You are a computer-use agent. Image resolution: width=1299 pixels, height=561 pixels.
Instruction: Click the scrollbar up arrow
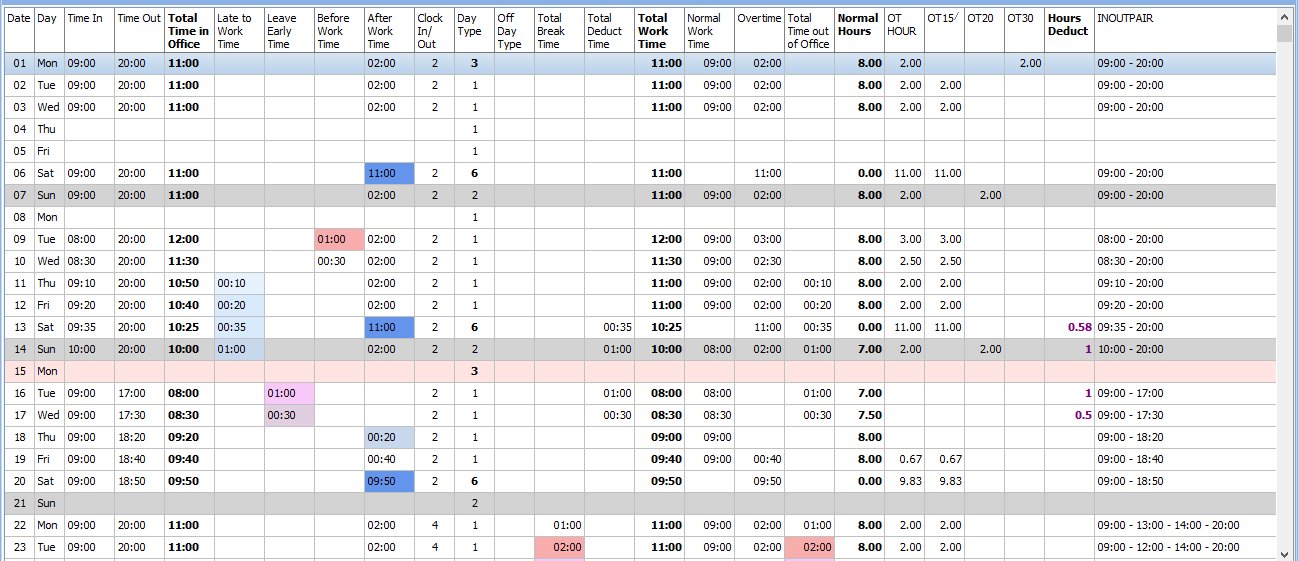[1286, 15]
